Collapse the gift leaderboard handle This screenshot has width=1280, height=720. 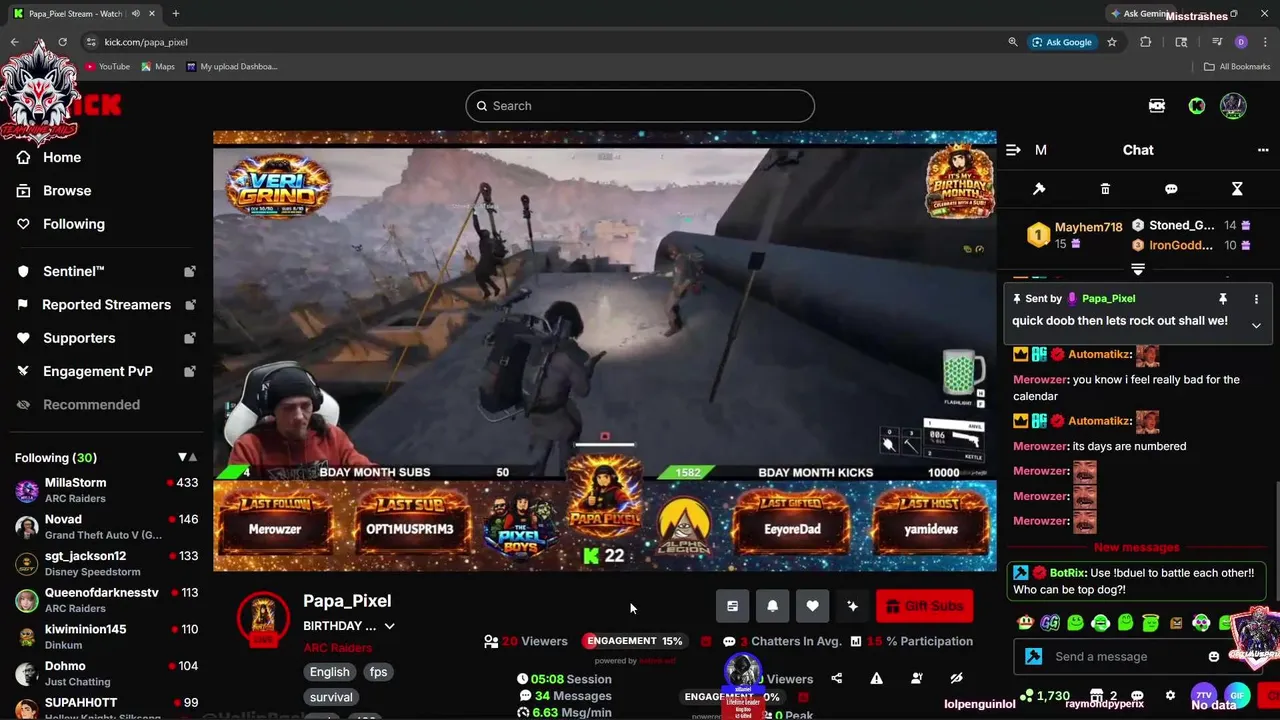pyautogui.click(x=1138, y=269)
